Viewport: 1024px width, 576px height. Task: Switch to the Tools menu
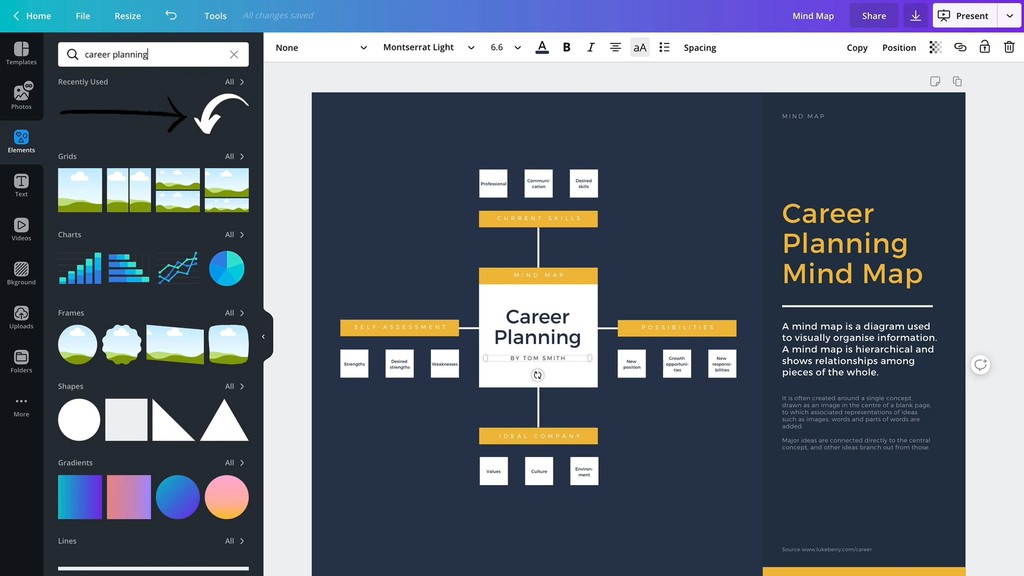click(x=214, y=15)
